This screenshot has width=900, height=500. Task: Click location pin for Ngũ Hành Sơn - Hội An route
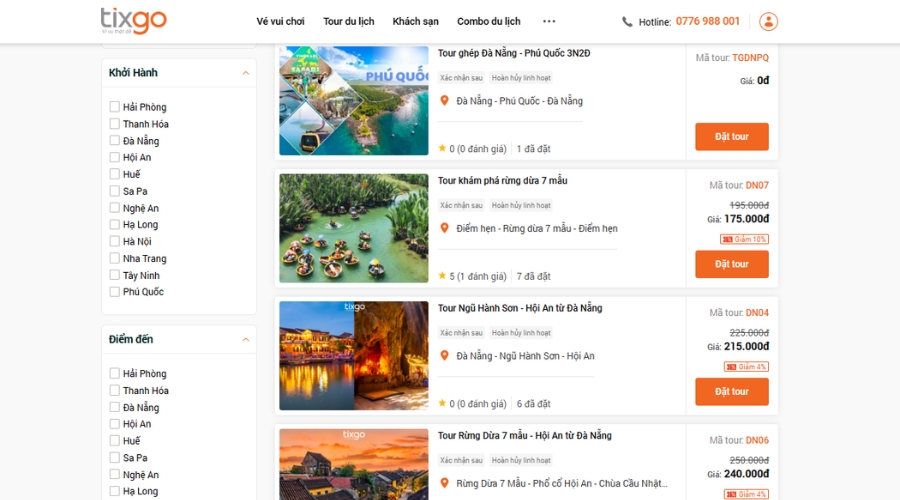[x=444, y=355]
